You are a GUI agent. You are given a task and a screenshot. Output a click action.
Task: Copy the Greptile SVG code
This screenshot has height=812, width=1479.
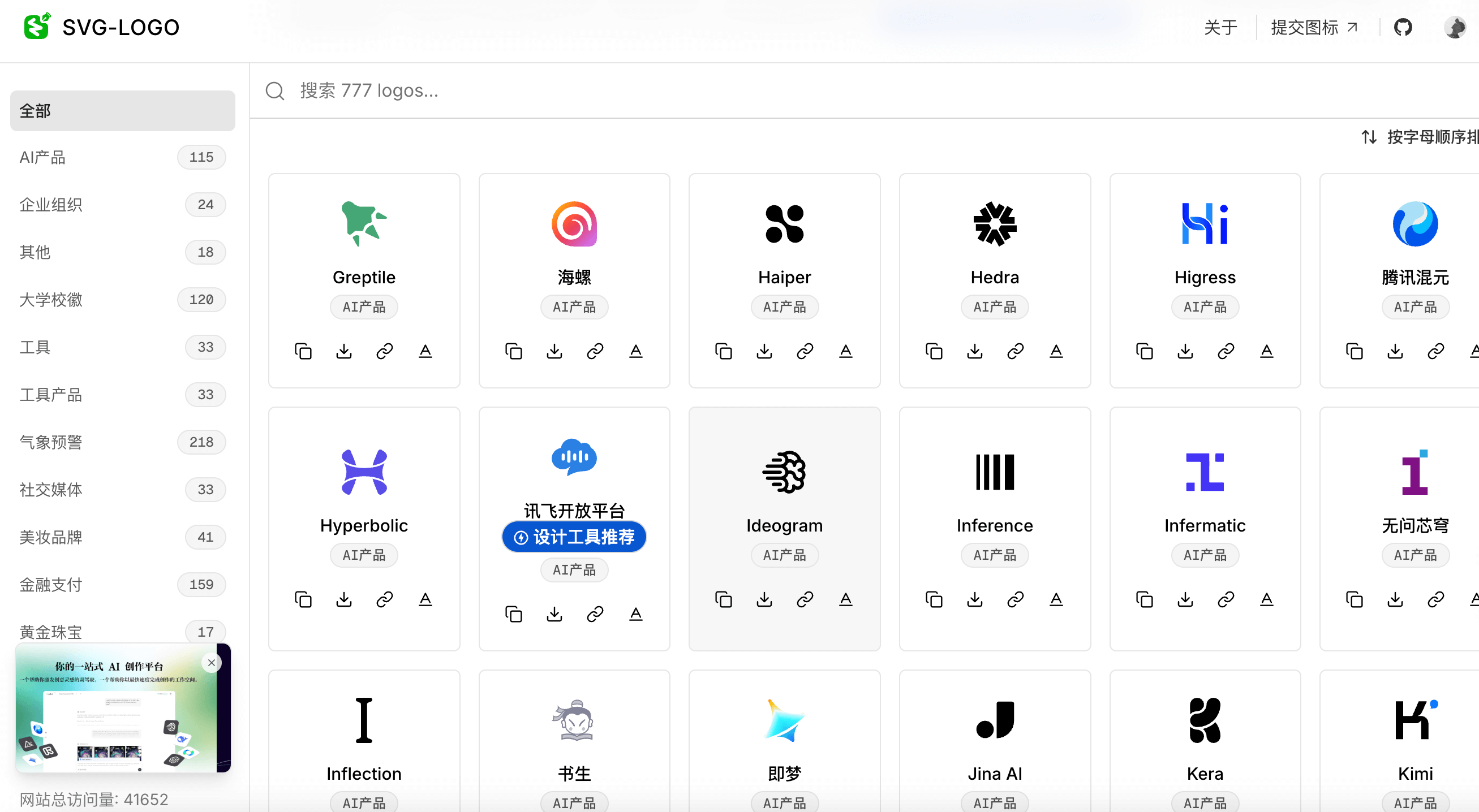click(303, 351)
